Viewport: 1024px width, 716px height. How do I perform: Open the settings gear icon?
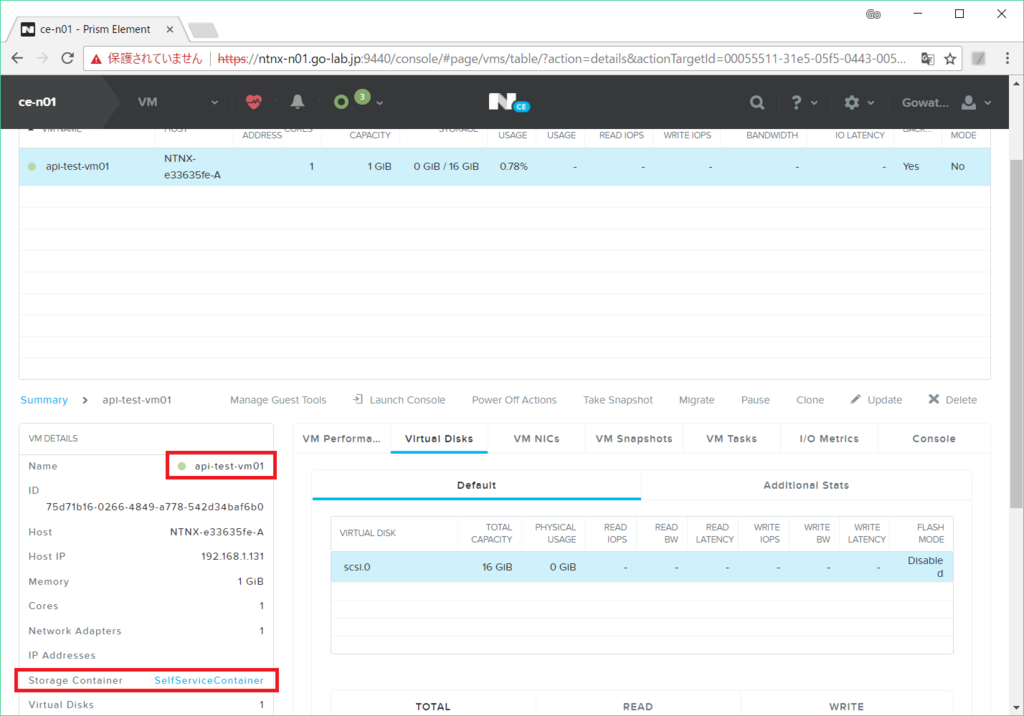852,103
